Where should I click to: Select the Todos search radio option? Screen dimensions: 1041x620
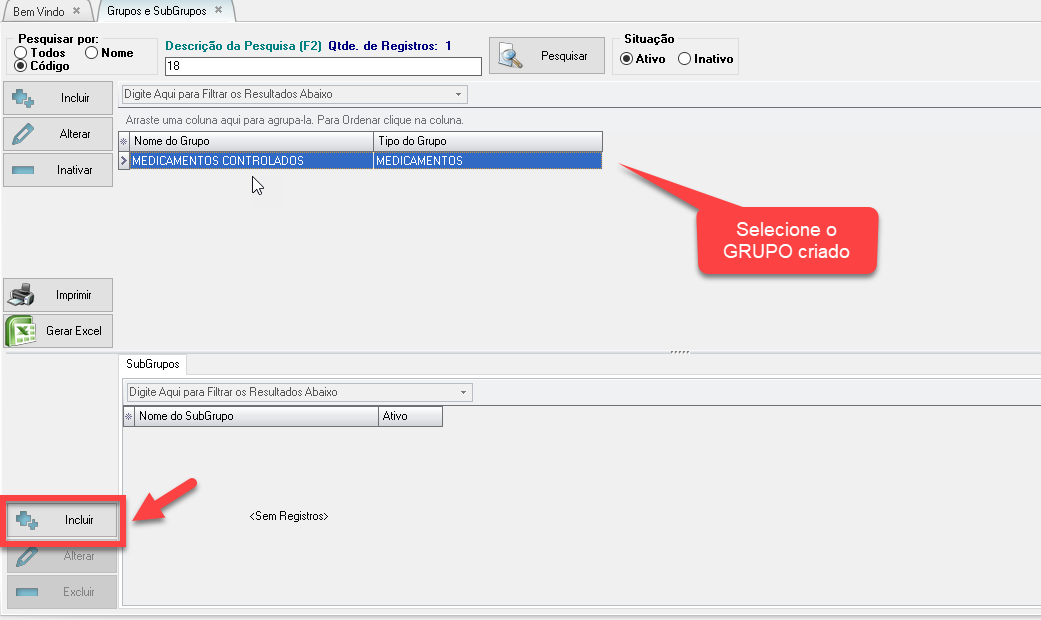21,53
